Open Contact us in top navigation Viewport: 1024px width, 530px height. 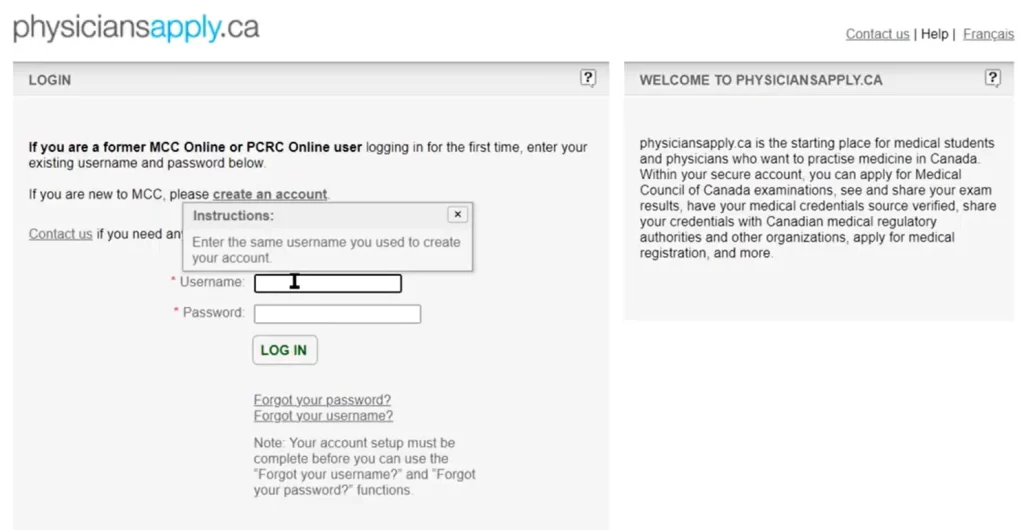[877, 34]
